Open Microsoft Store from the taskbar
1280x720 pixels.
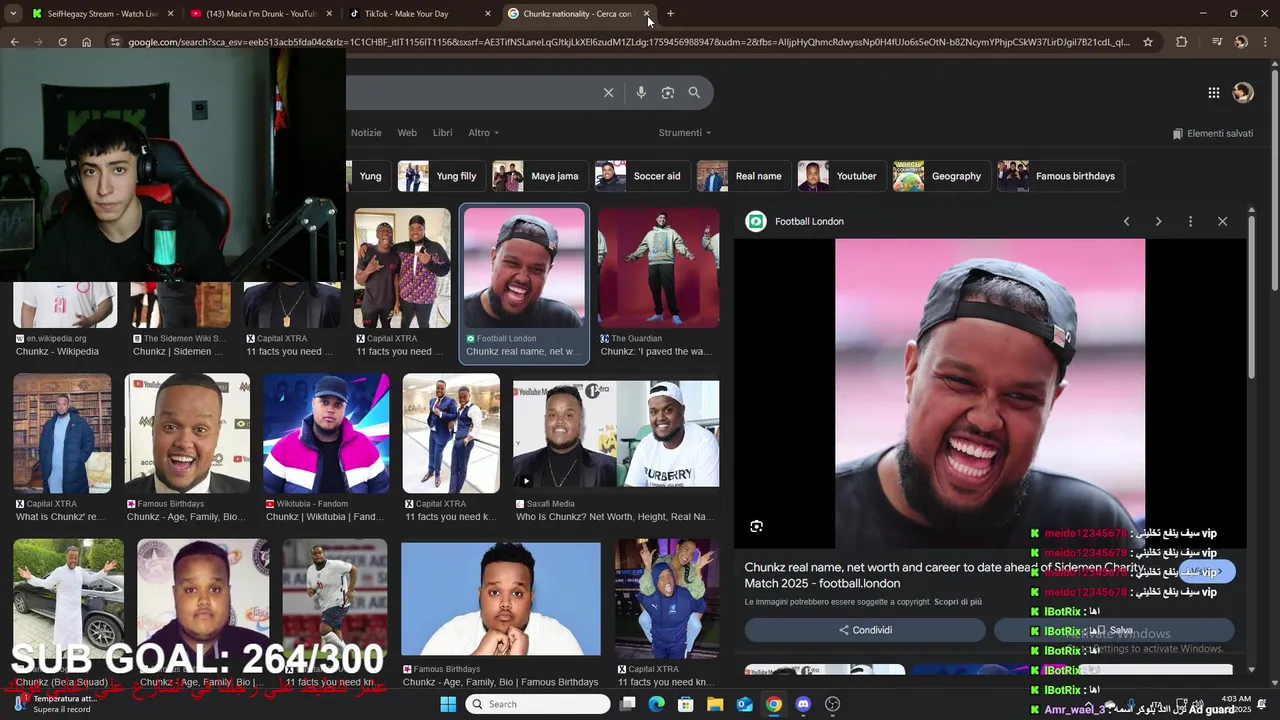686,704
